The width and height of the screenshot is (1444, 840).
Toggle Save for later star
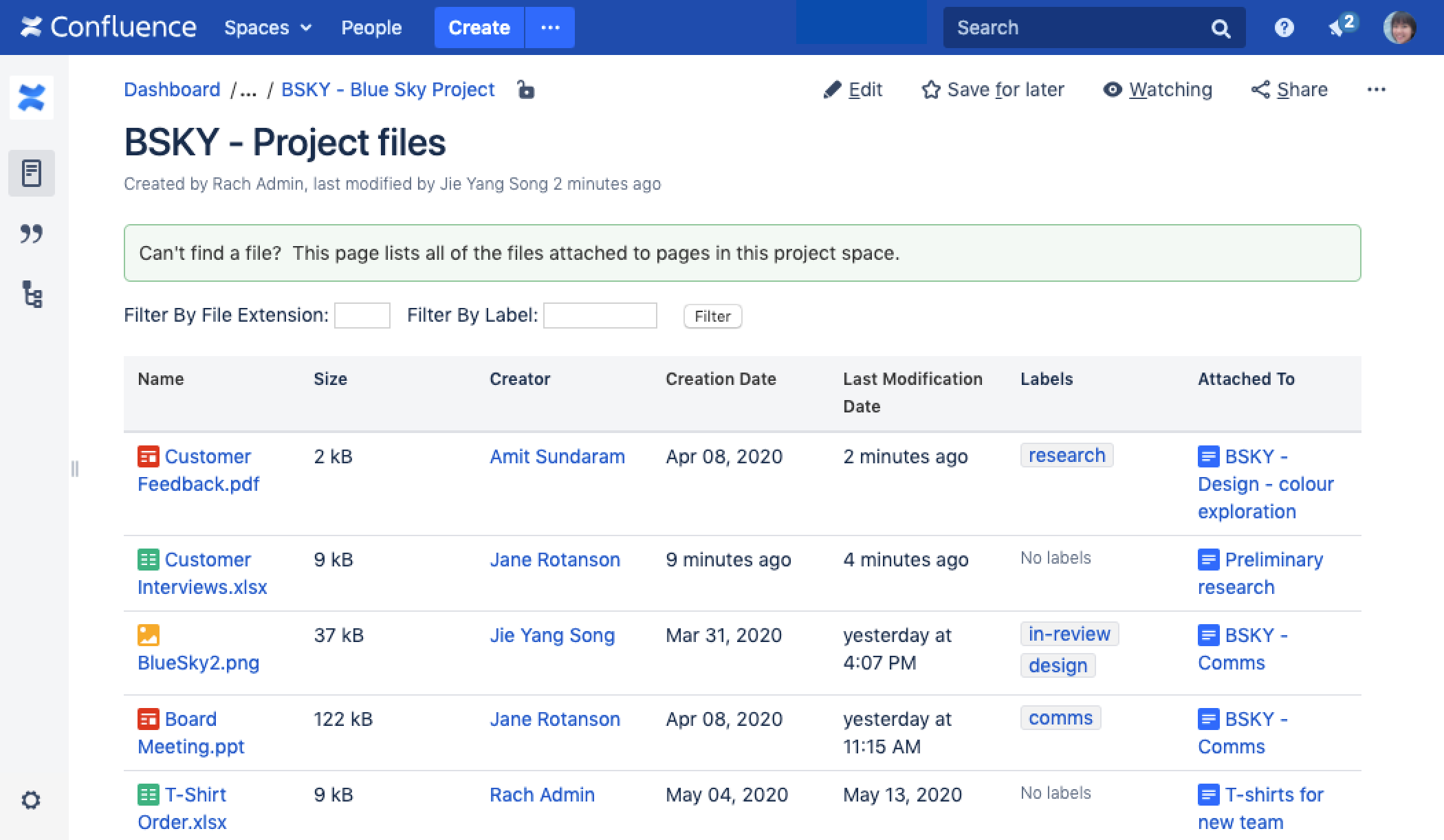(993, 90)
